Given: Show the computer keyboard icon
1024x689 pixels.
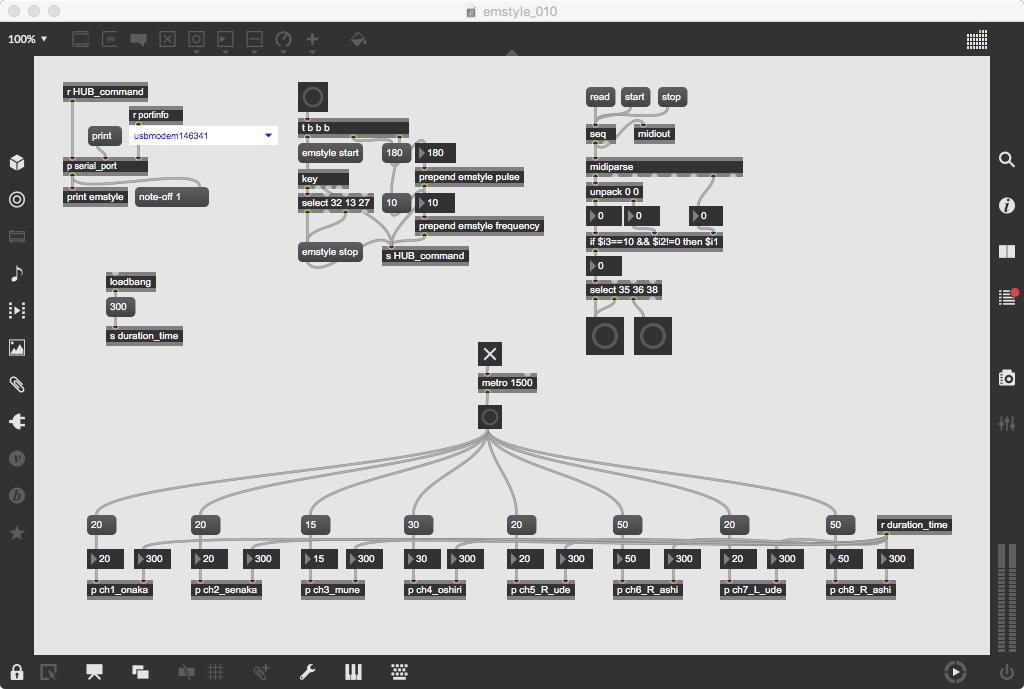Looking at the screenshot, I should 399,671.
